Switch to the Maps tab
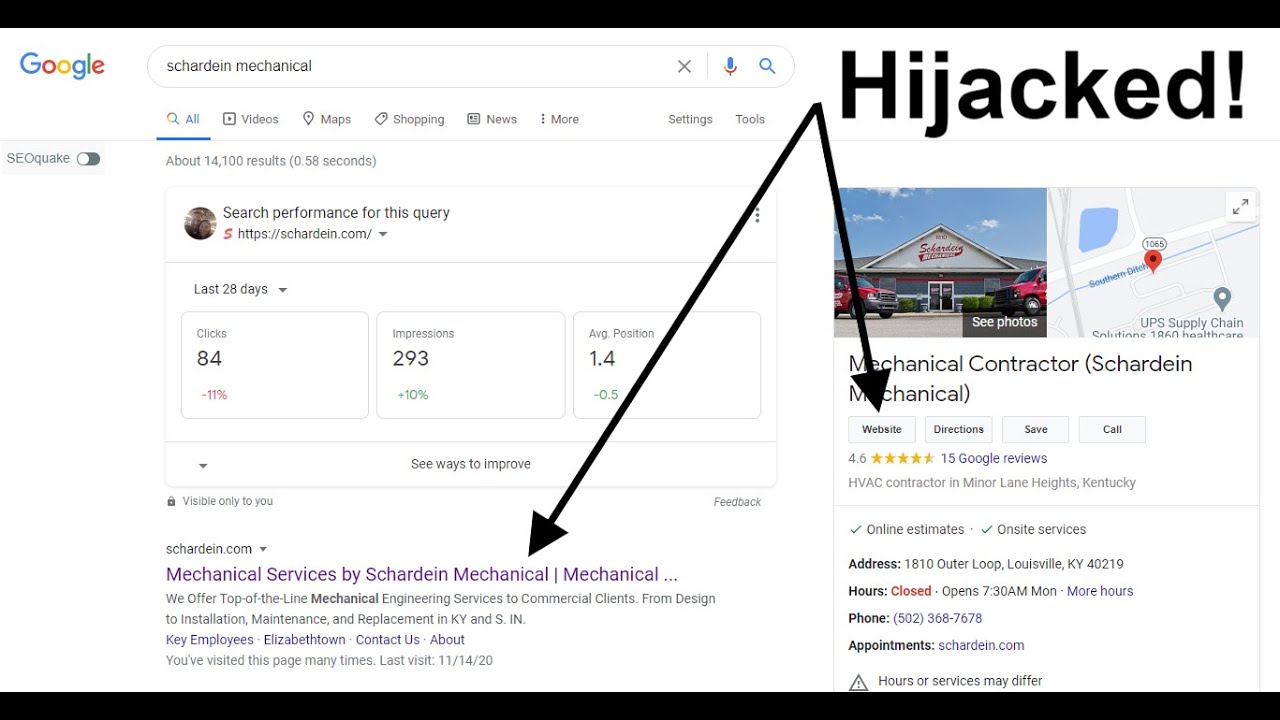 pyautogui.click(x=327, y=119)
